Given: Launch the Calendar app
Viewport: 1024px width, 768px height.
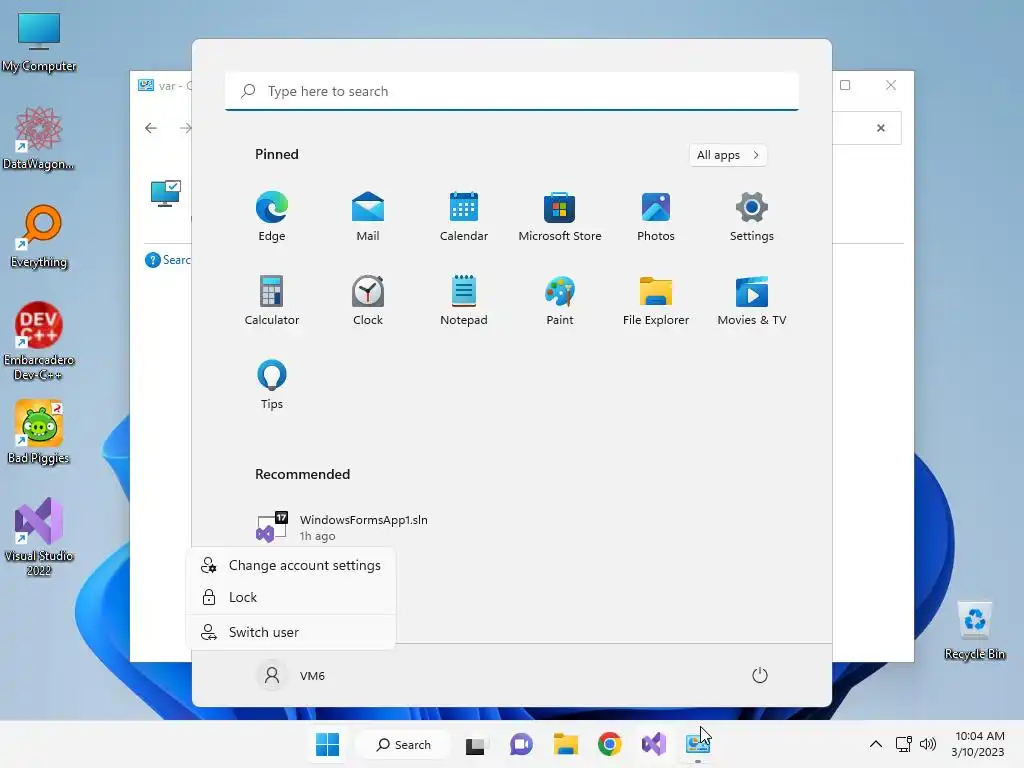Looking at the screenshot, I should (464, 217).
